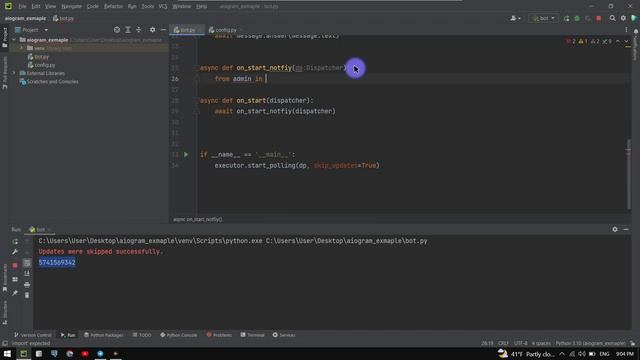Open the Refactor menu

113,7
